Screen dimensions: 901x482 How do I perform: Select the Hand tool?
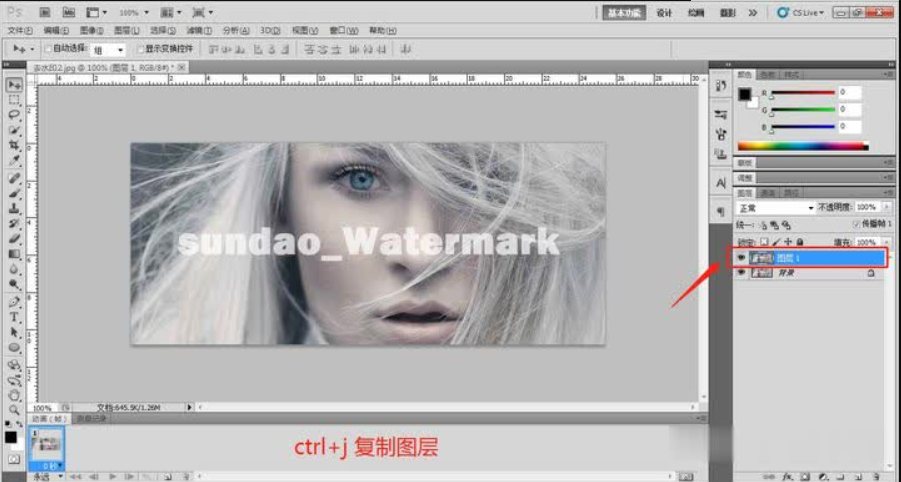click(x=14, y=395)
